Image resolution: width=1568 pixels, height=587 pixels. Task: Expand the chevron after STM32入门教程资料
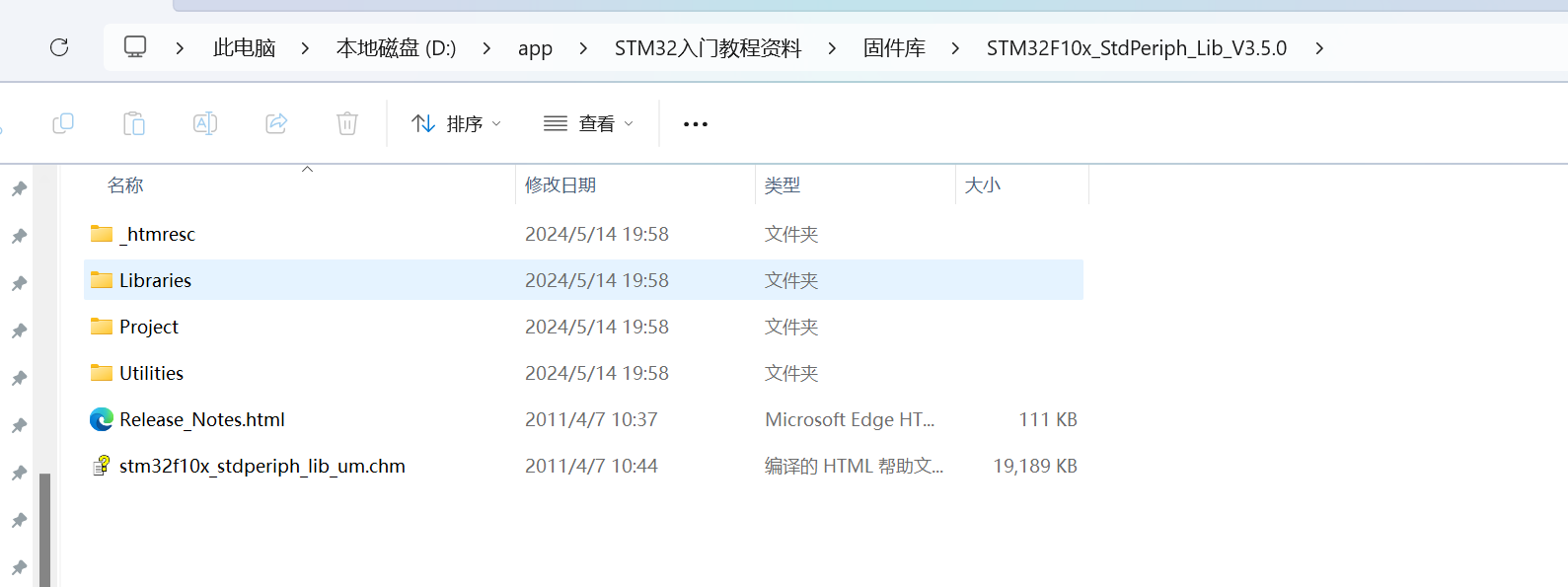click(832, 48)
